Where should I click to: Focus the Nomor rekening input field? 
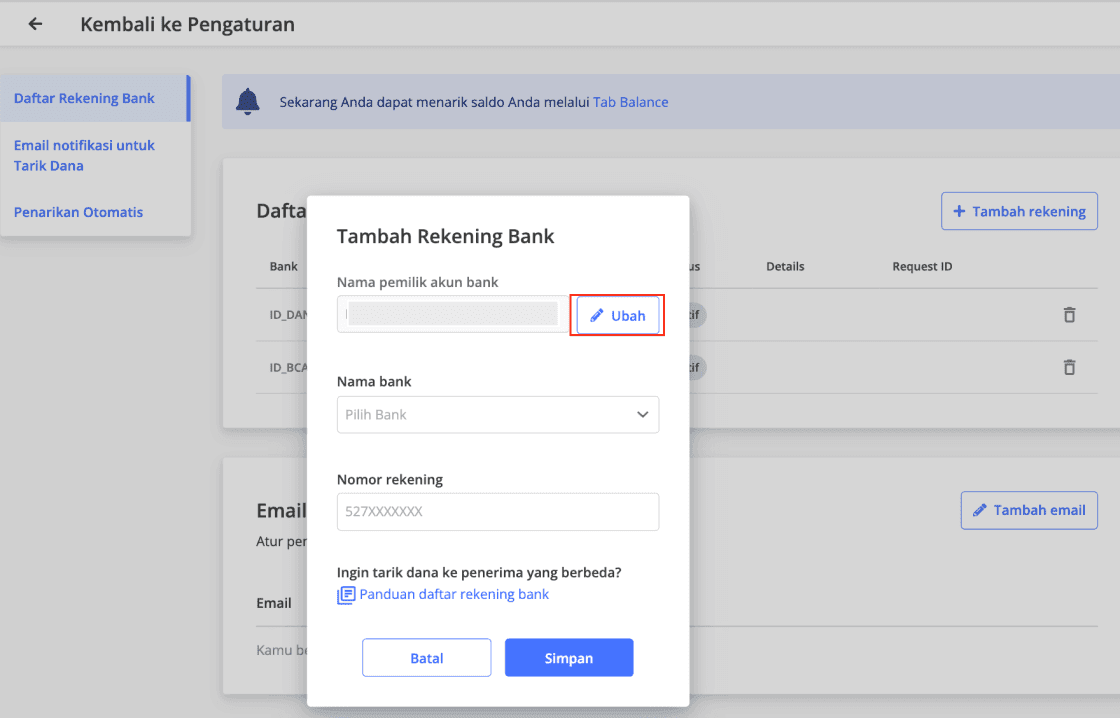[498, 511]
